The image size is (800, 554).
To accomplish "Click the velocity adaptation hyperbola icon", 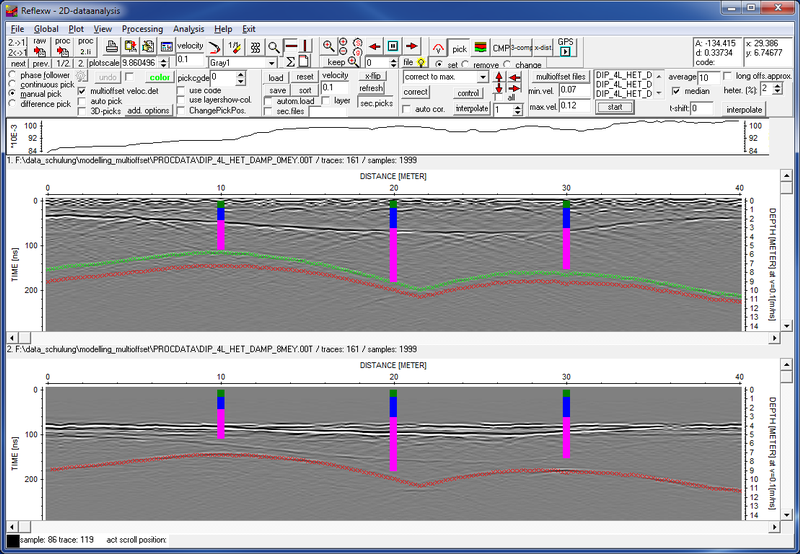I will (215, 47).
